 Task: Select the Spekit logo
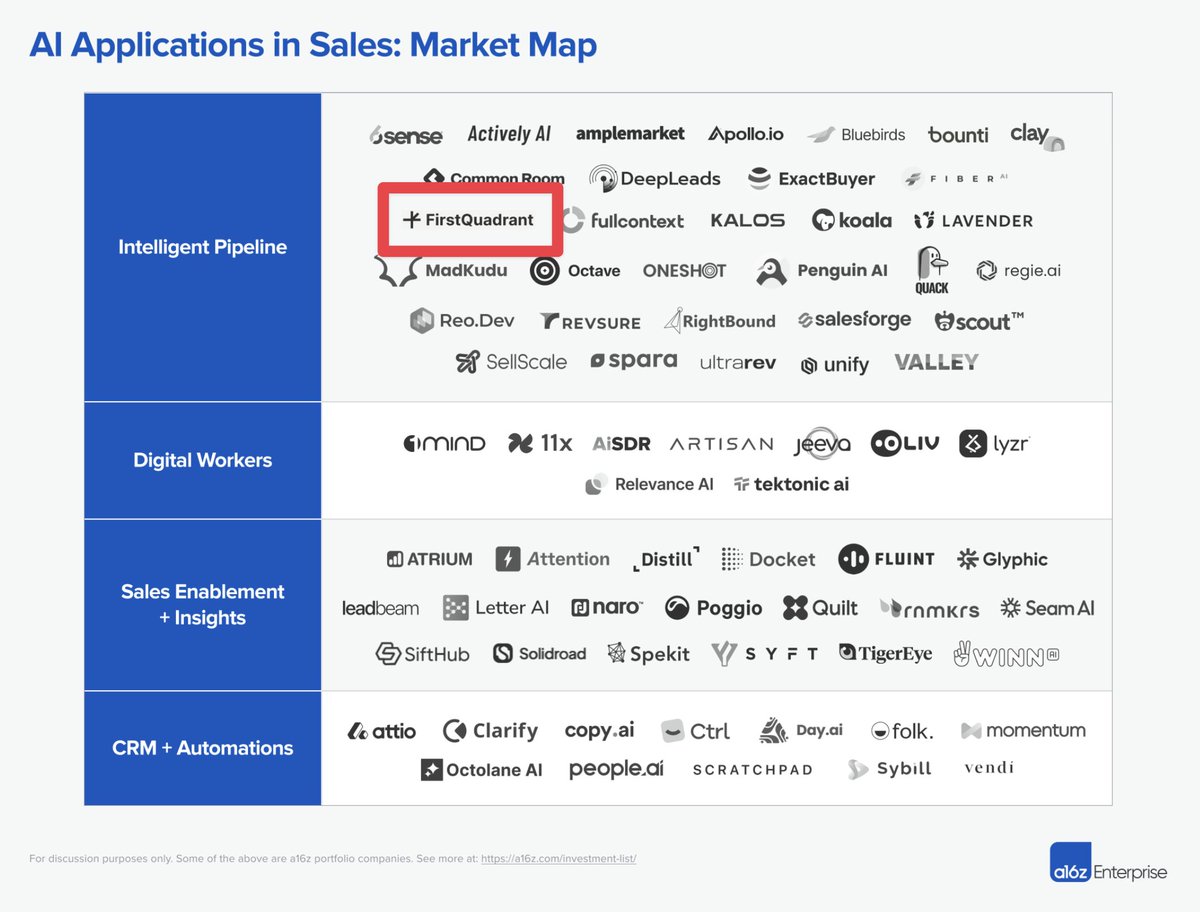[x=649, y=654]
